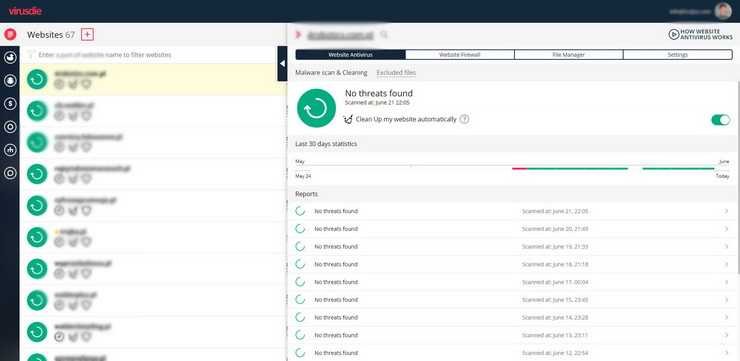Click the large green rescan icon
This screenshot has height=361, width=740.
[x=316, y=108]
